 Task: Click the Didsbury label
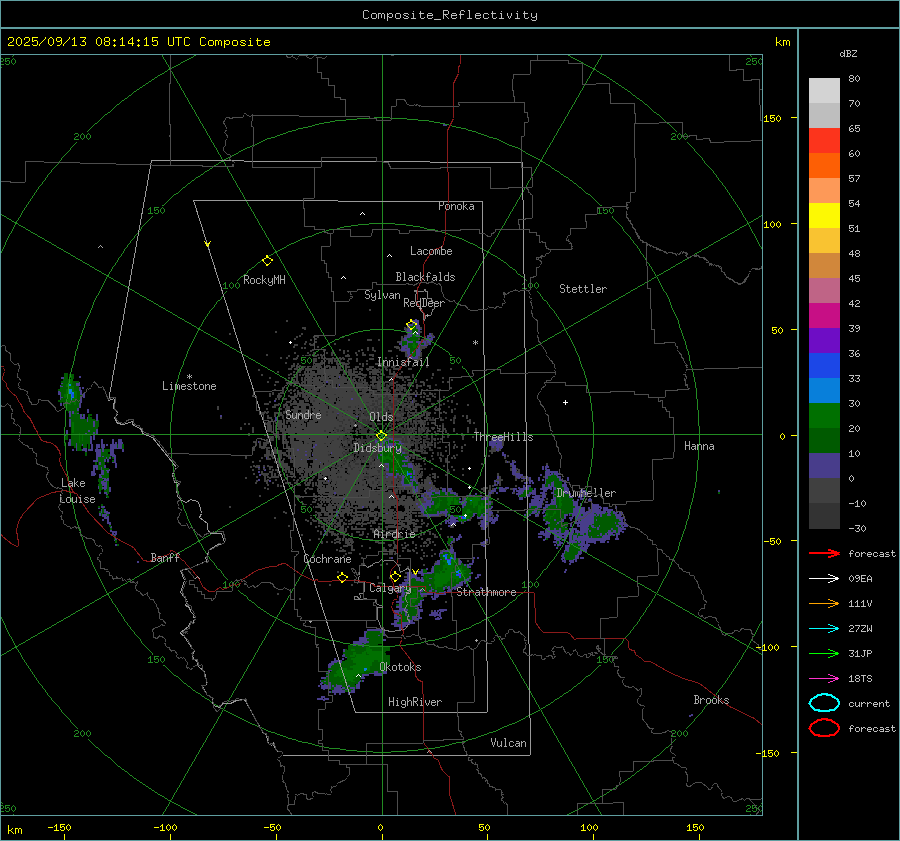tap(378, 448)
